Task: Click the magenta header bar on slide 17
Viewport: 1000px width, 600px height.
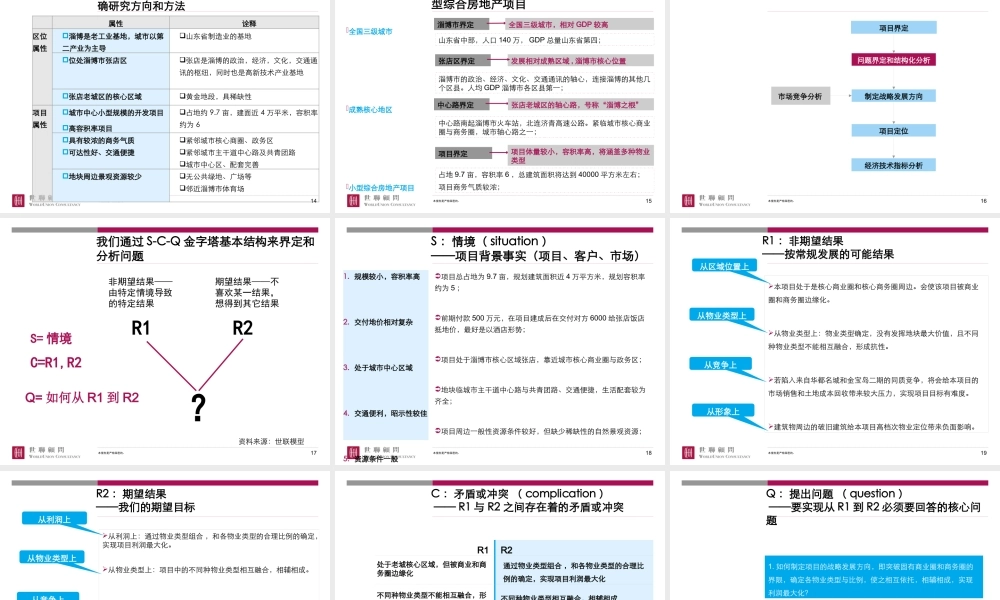Action: pyautogui.click(x=207, y=230)
